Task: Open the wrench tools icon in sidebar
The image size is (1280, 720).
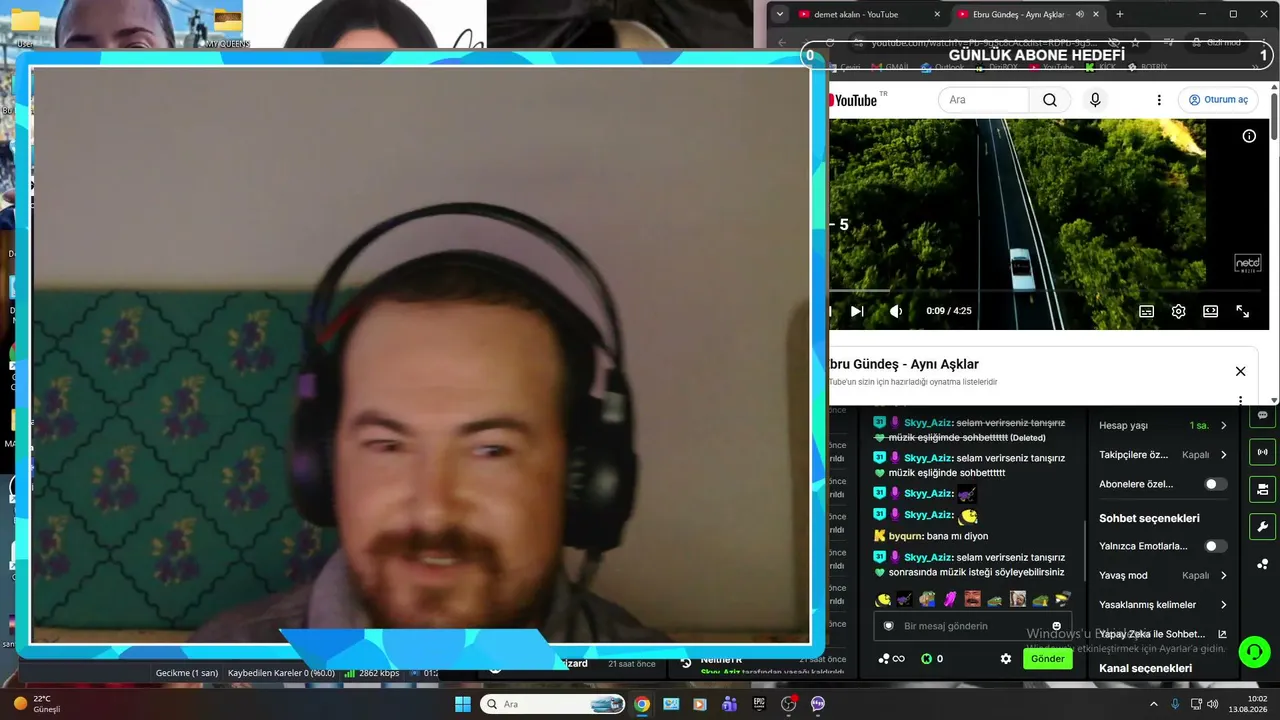Action: [x=1262, y=526]
